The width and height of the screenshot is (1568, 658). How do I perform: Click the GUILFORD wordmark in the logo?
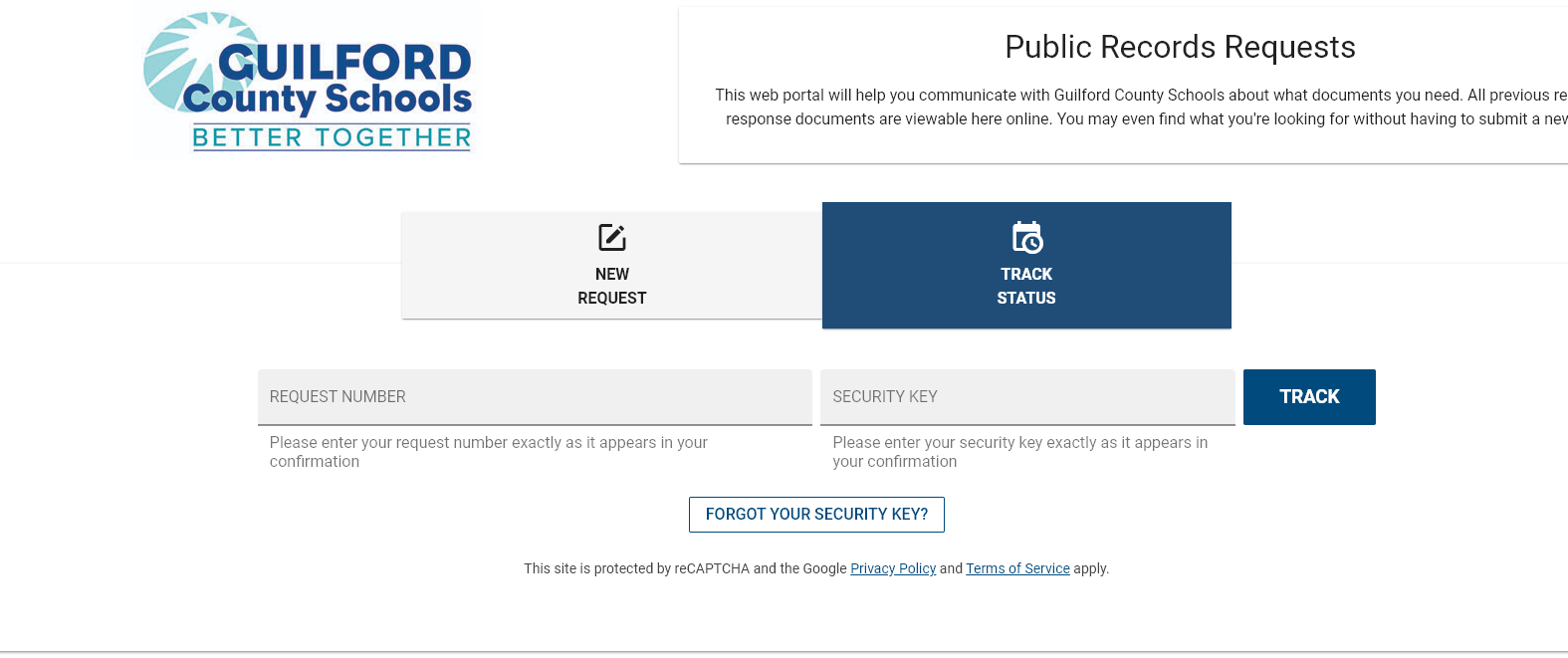point(344,63)
